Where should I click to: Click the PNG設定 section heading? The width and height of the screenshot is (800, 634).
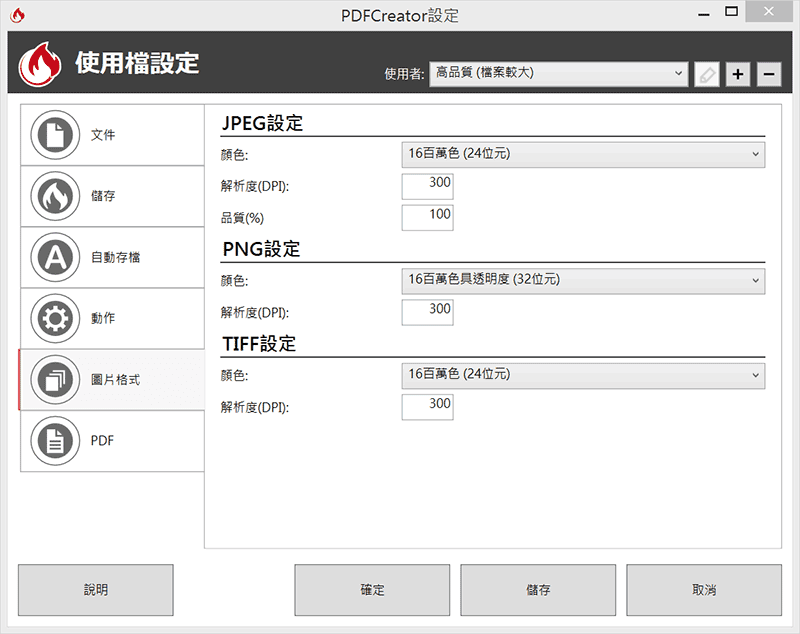(262, 249)
